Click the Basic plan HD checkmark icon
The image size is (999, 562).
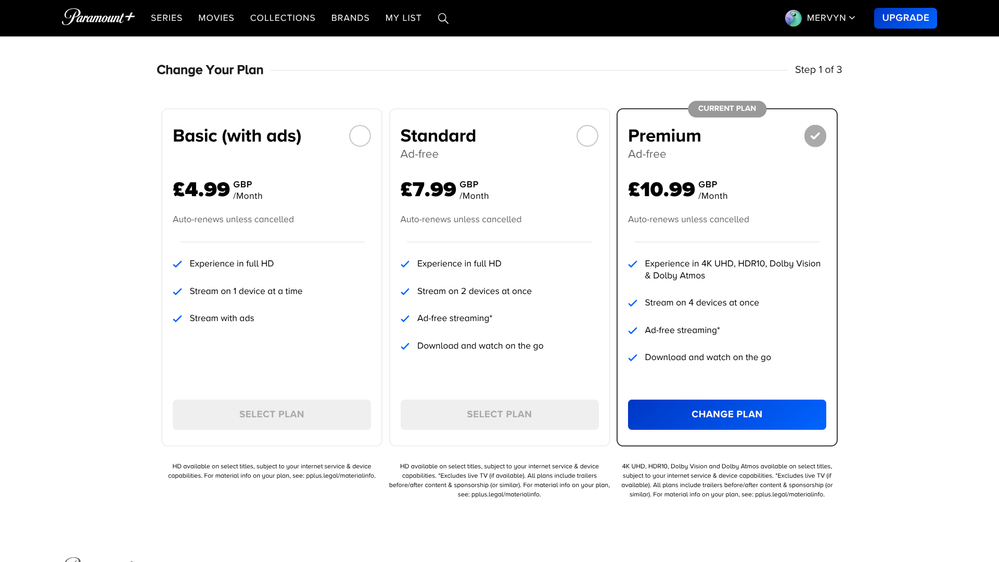(178, 264)
